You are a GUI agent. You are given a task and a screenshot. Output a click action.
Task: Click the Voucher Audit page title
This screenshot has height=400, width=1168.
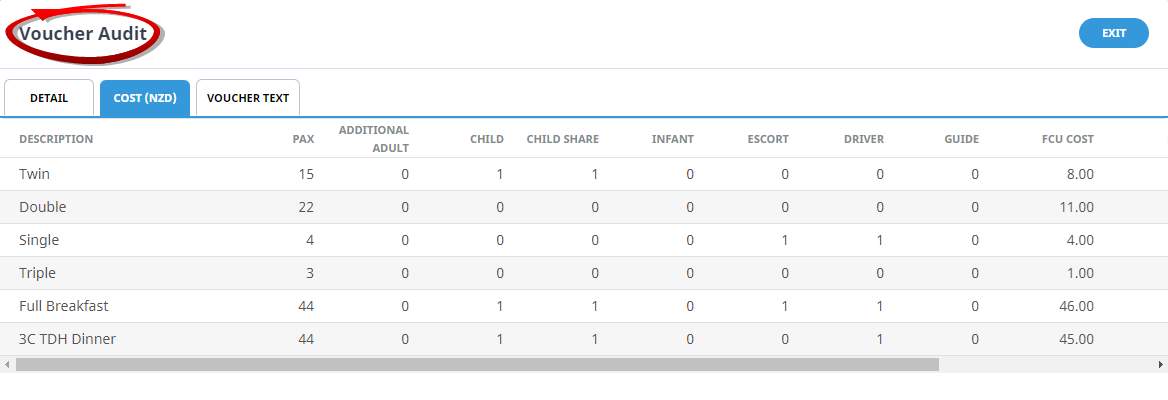pos(84,34)
